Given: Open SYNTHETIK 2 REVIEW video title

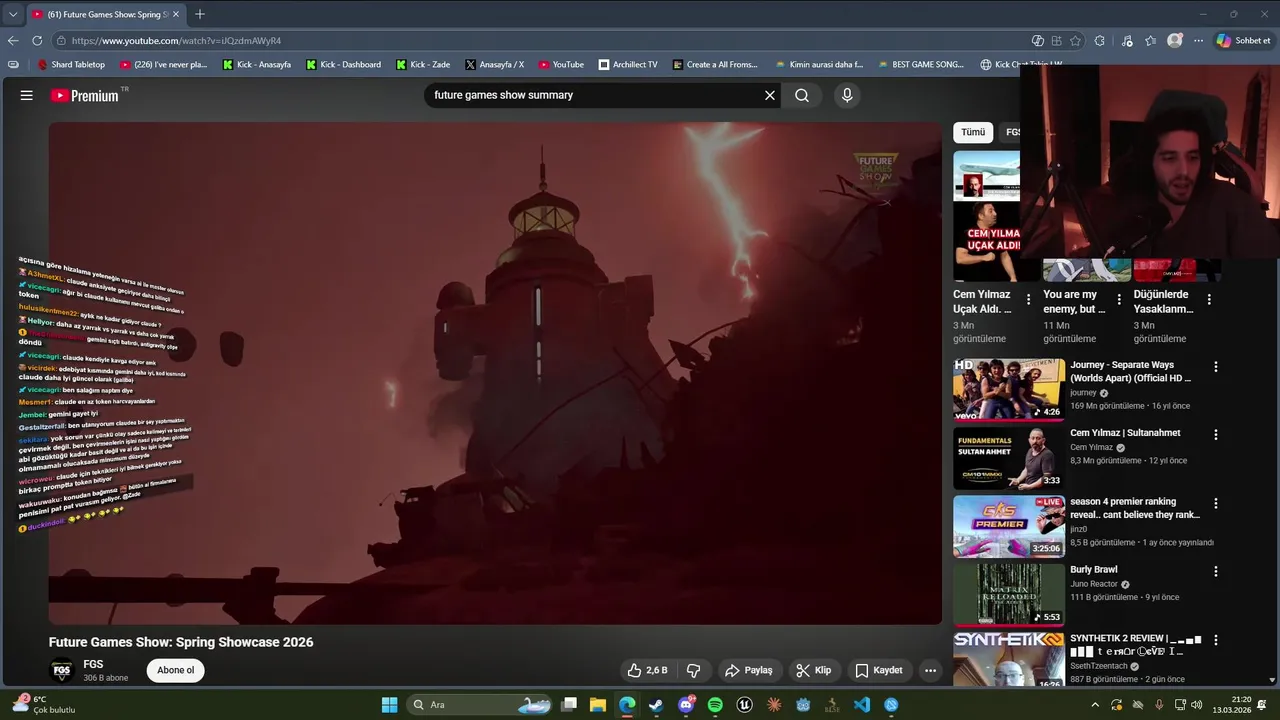Looking at the screenshot, I should tap(1135, 644).
